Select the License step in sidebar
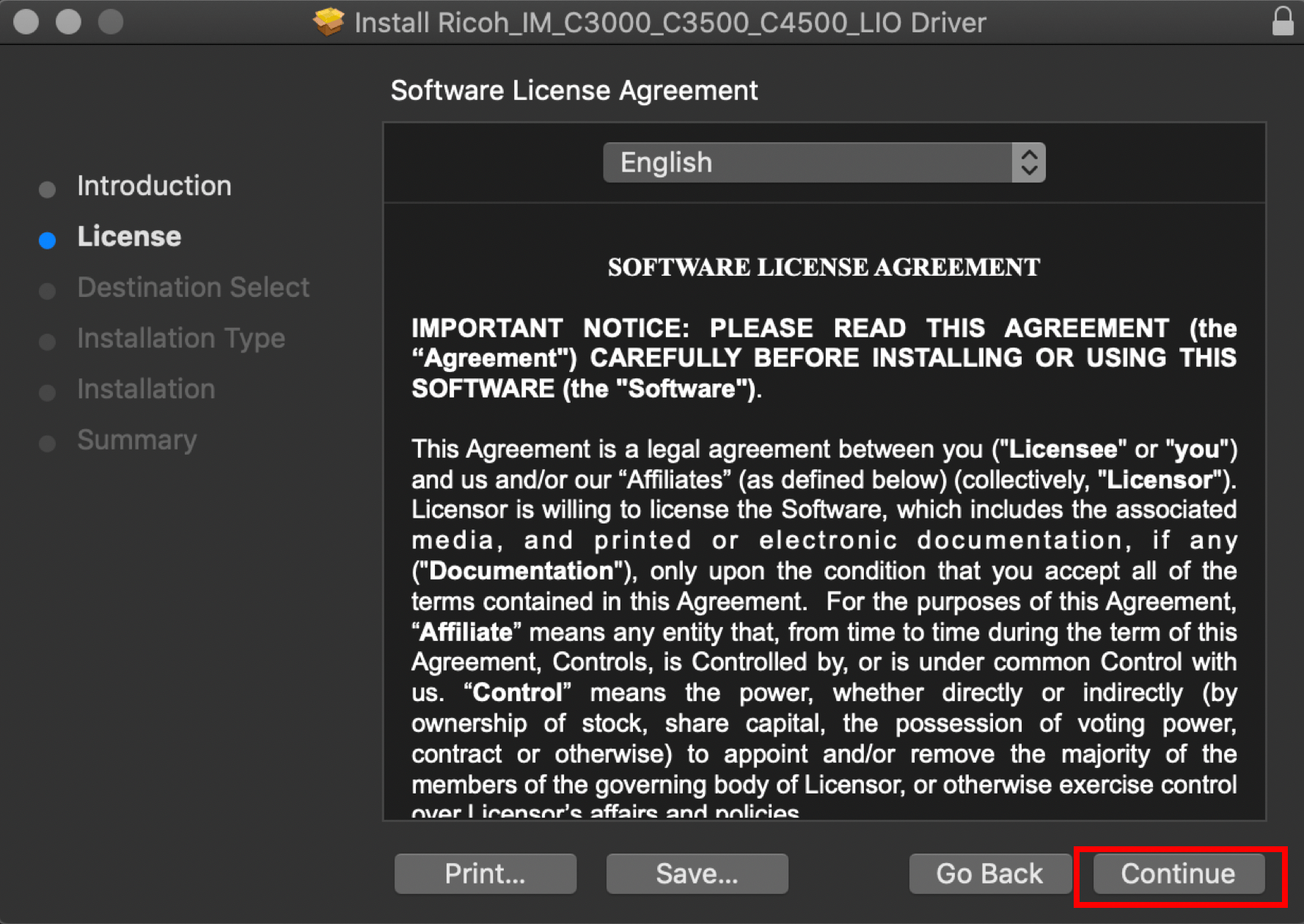 (129, 237)
